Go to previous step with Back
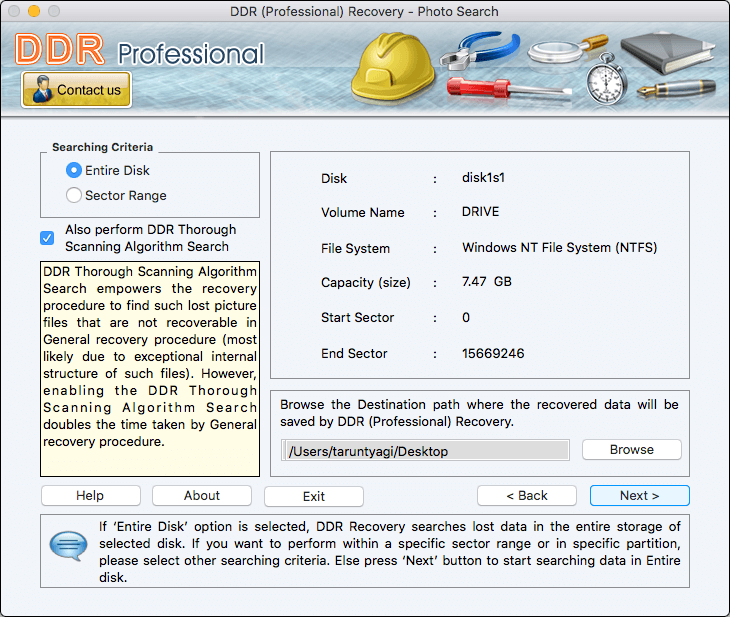 [x=527, y=495]
